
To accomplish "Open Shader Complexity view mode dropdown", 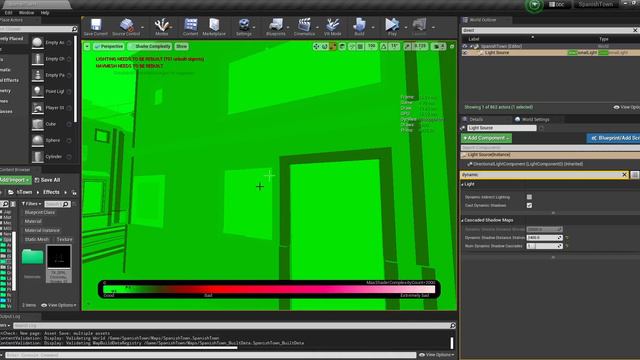I will [x=149, y=47].
